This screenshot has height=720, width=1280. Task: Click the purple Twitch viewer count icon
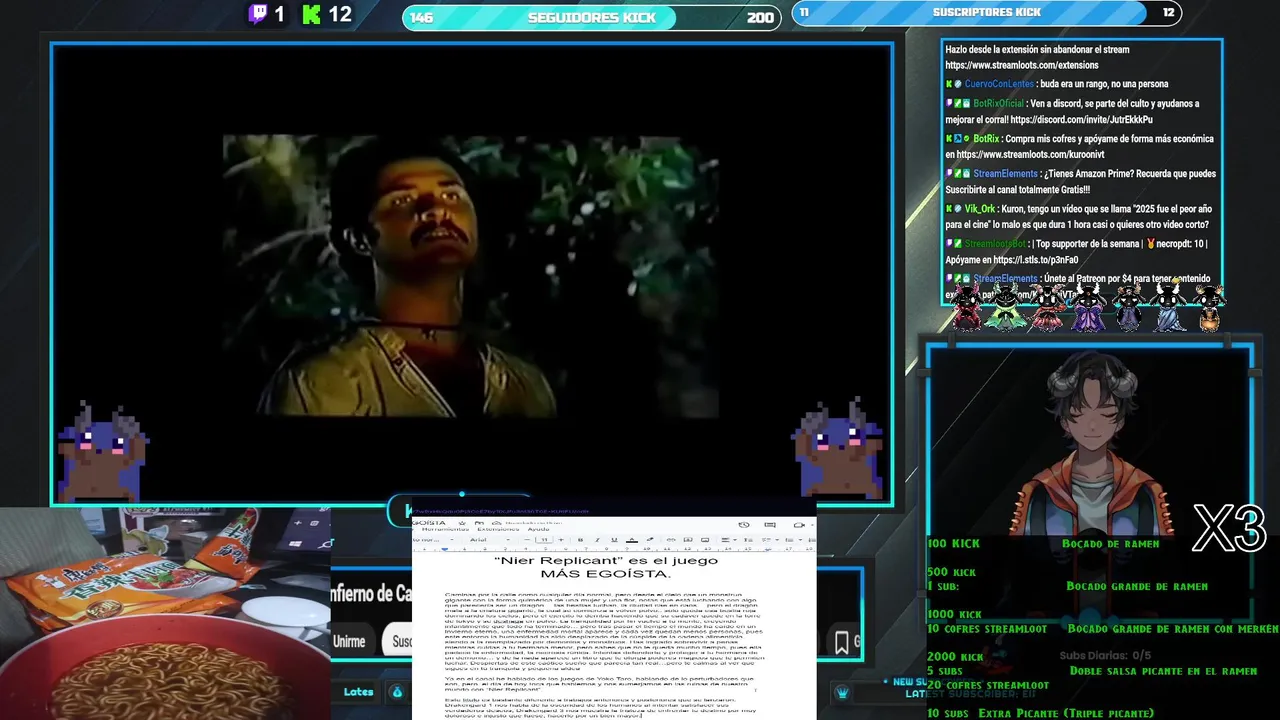click(258, 14)
